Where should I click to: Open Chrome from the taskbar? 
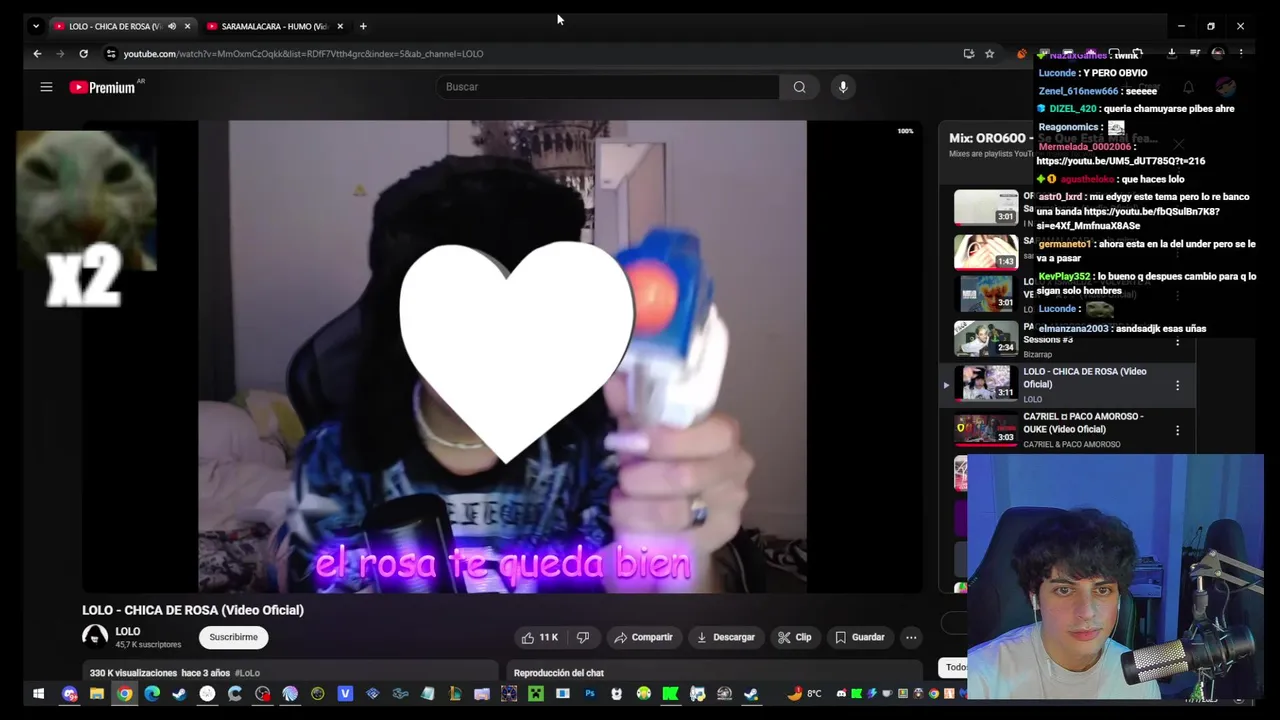tap(124, 693)
